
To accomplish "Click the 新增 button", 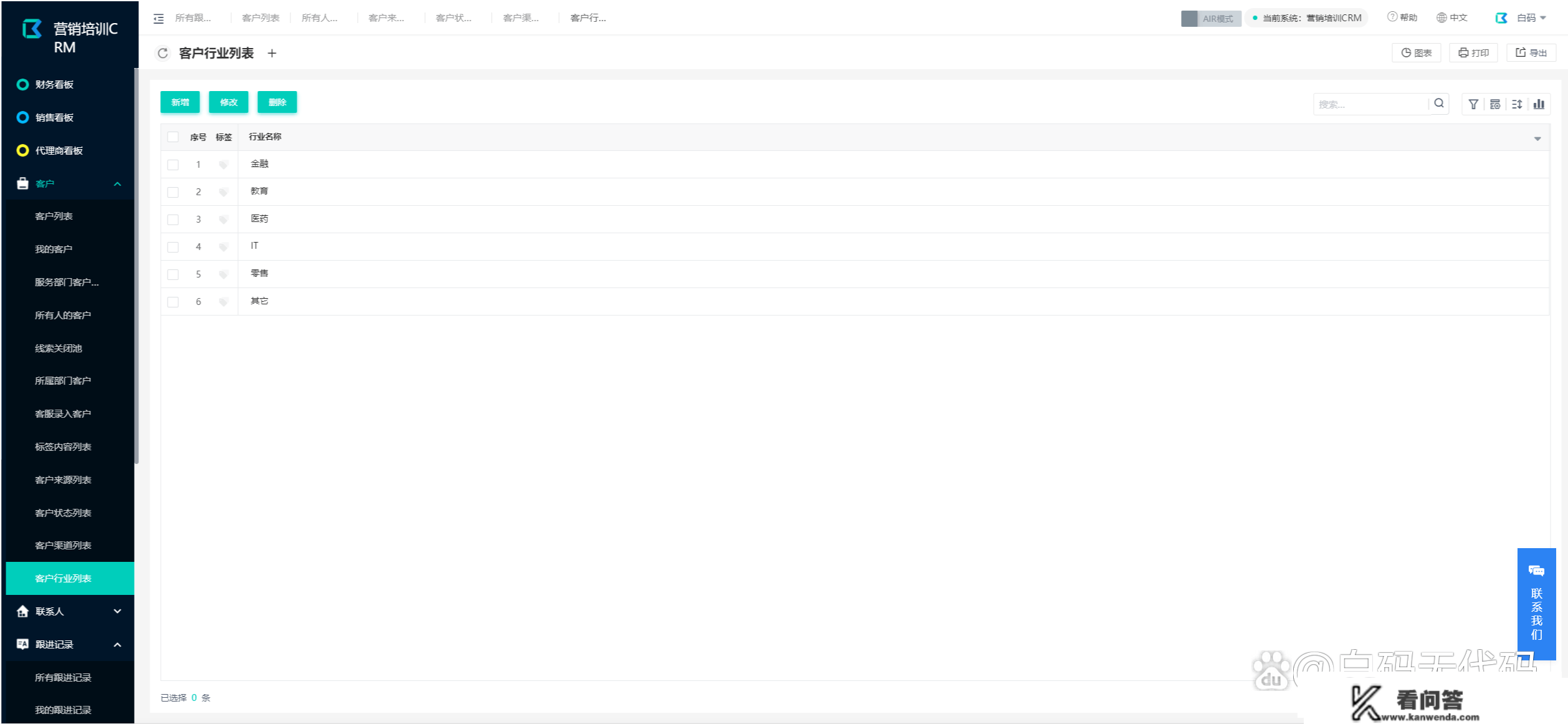I will 180,102.
